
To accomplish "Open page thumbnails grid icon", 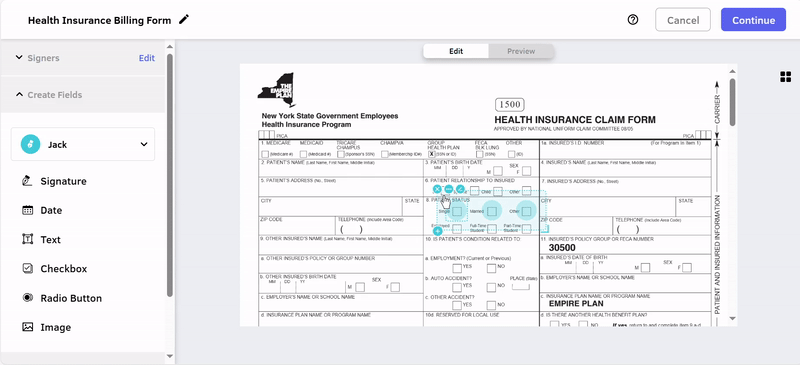I will click(x=785, y=77).
